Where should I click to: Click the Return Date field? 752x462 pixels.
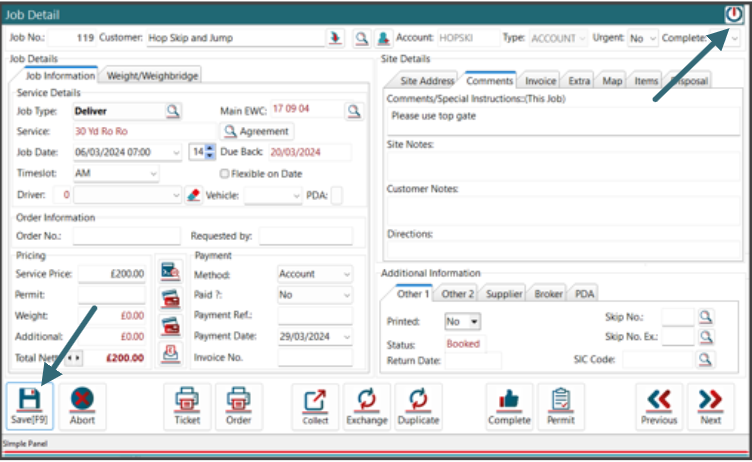coord(473,360)
